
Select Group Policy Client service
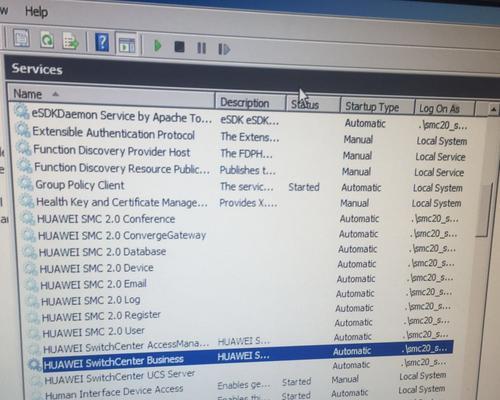pos(80,185)
